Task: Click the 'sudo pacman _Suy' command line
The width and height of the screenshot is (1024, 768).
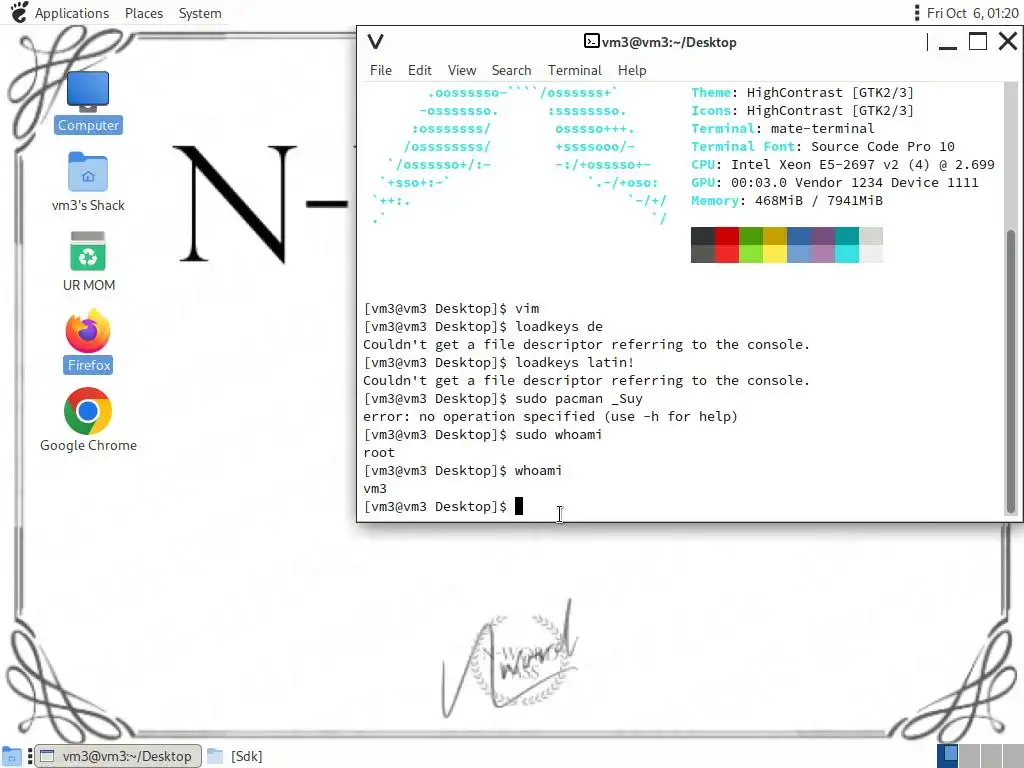Action: pyautogui.click(x=503, y=398)
